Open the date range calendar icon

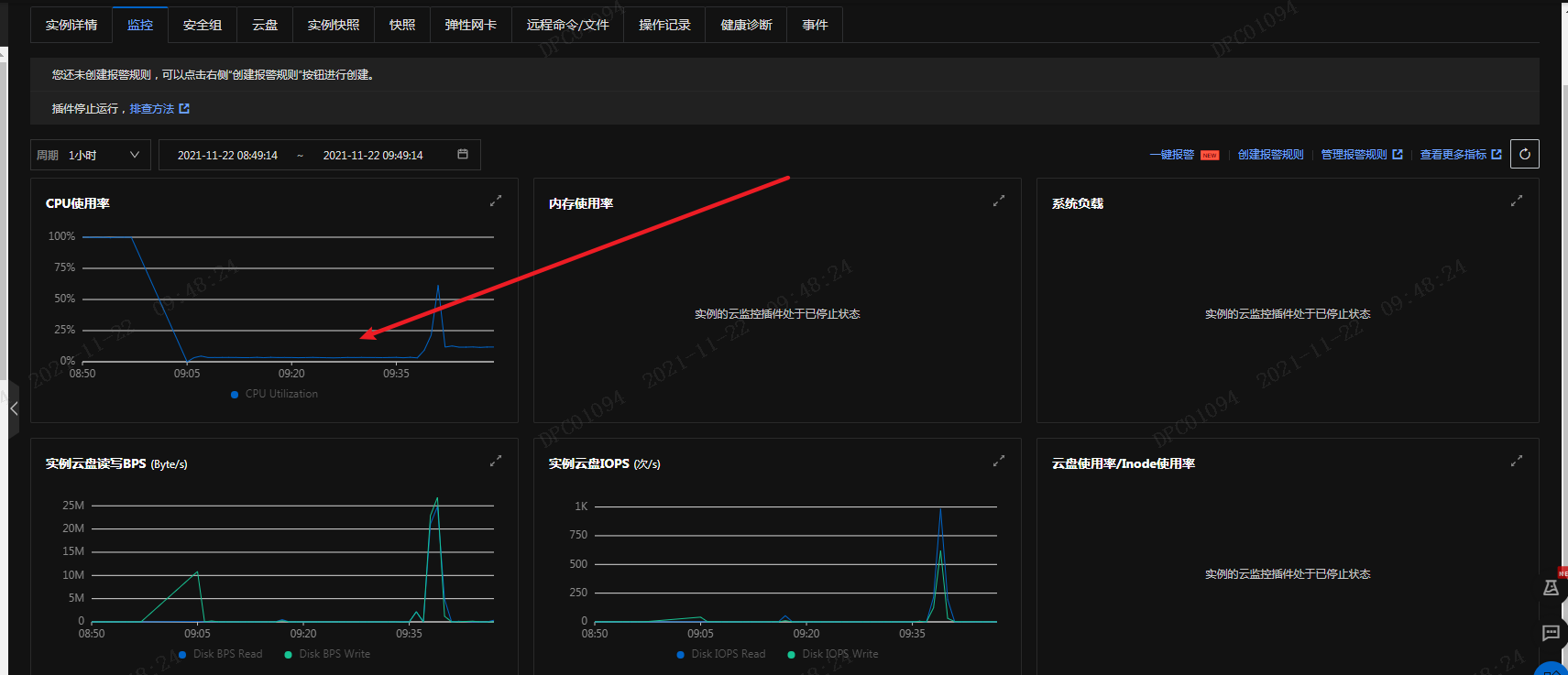coord(463,155)
